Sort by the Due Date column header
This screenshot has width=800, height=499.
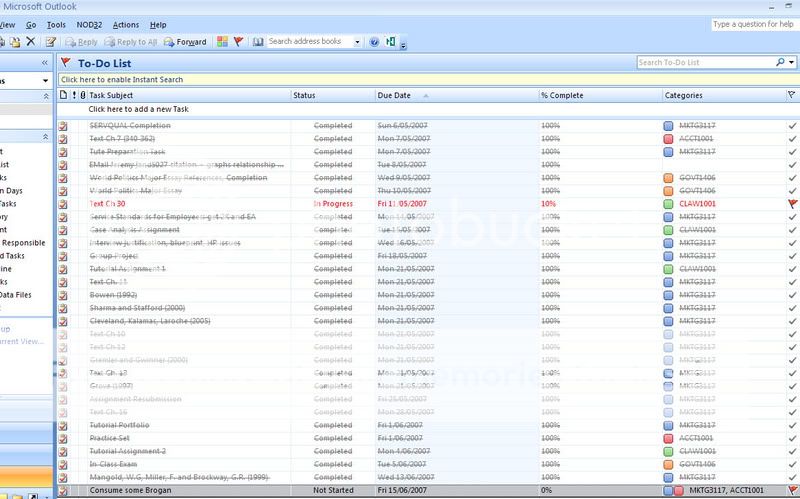coord(457,95)
